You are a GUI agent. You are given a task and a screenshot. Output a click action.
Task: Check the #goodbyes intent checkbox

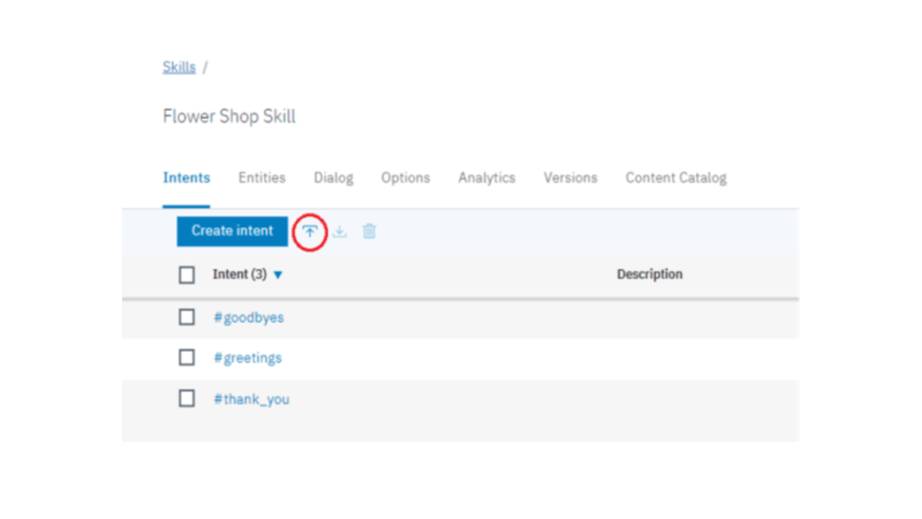pyautogui.click(x=187, y=317)
